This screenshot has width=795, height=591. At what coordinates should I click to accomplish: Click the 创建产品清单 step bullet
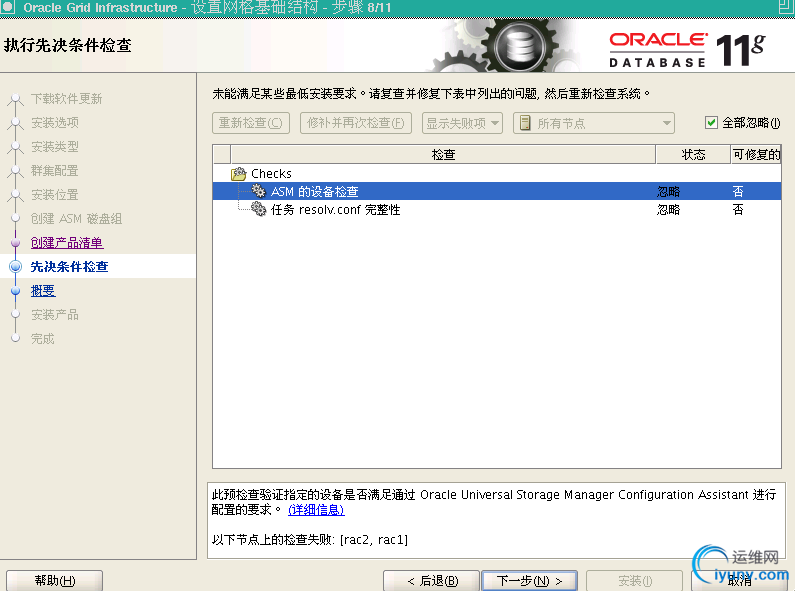click(x=16, y=242)
